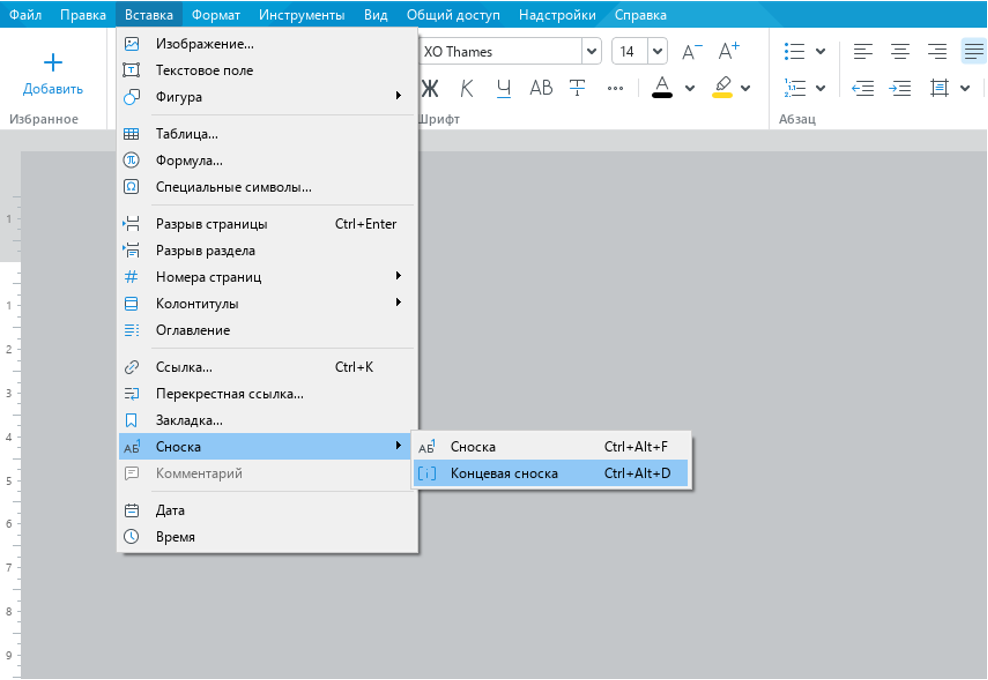
Task: Increase font size with A+ icon
Action: pyautogui.click(x=729, y=51)
